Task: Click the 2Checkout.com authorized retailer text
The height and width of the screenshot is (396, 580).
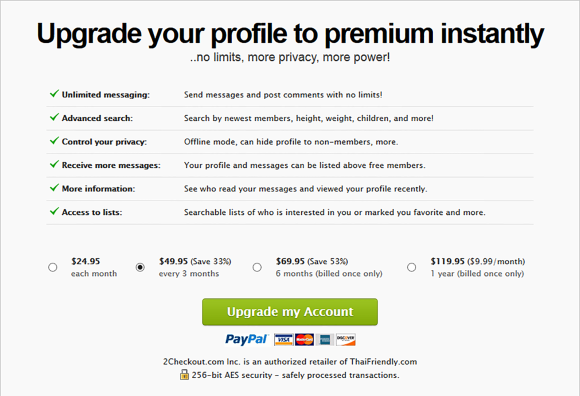Action: click(x=290, y=362)
